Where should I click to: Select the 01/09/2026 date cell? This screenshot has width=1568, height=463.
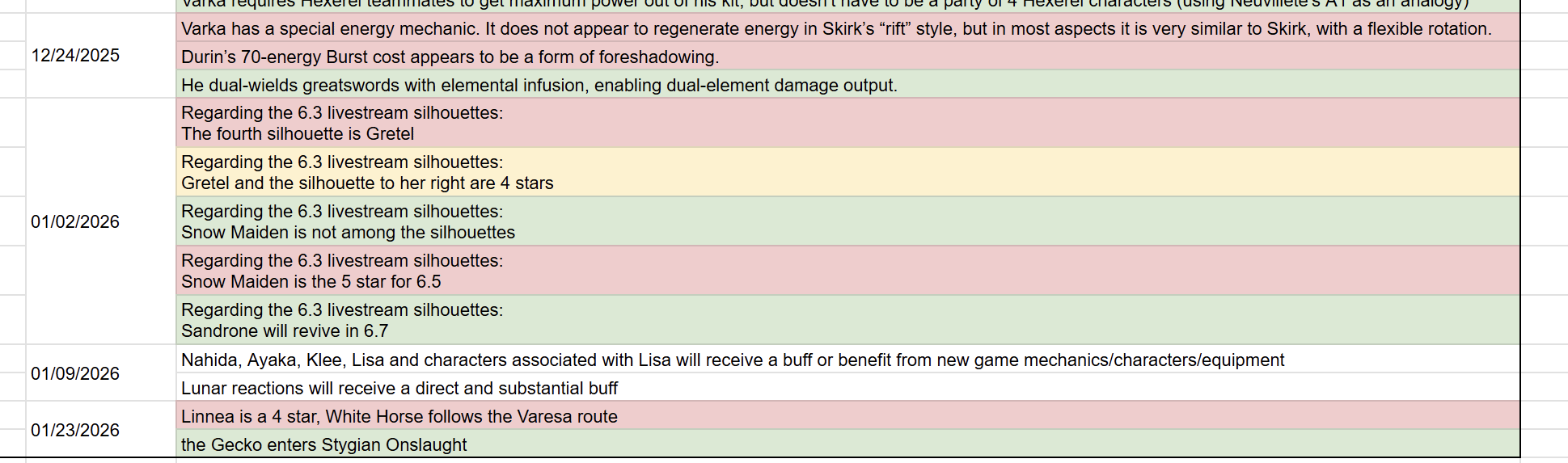[x=101, y=373]
